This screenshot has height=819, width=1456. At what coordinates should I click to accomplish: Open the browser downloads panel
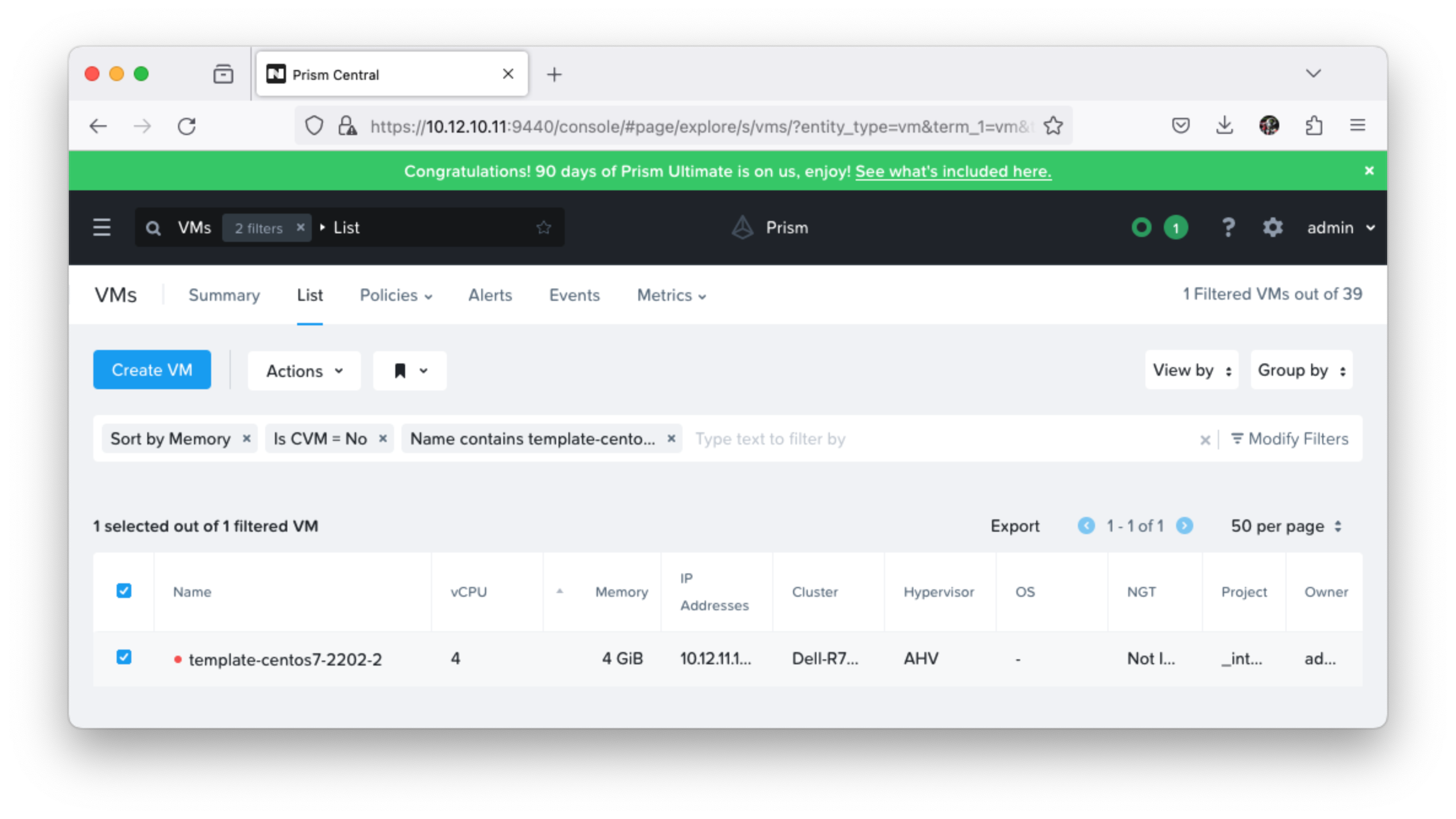tap(1225, 126)
